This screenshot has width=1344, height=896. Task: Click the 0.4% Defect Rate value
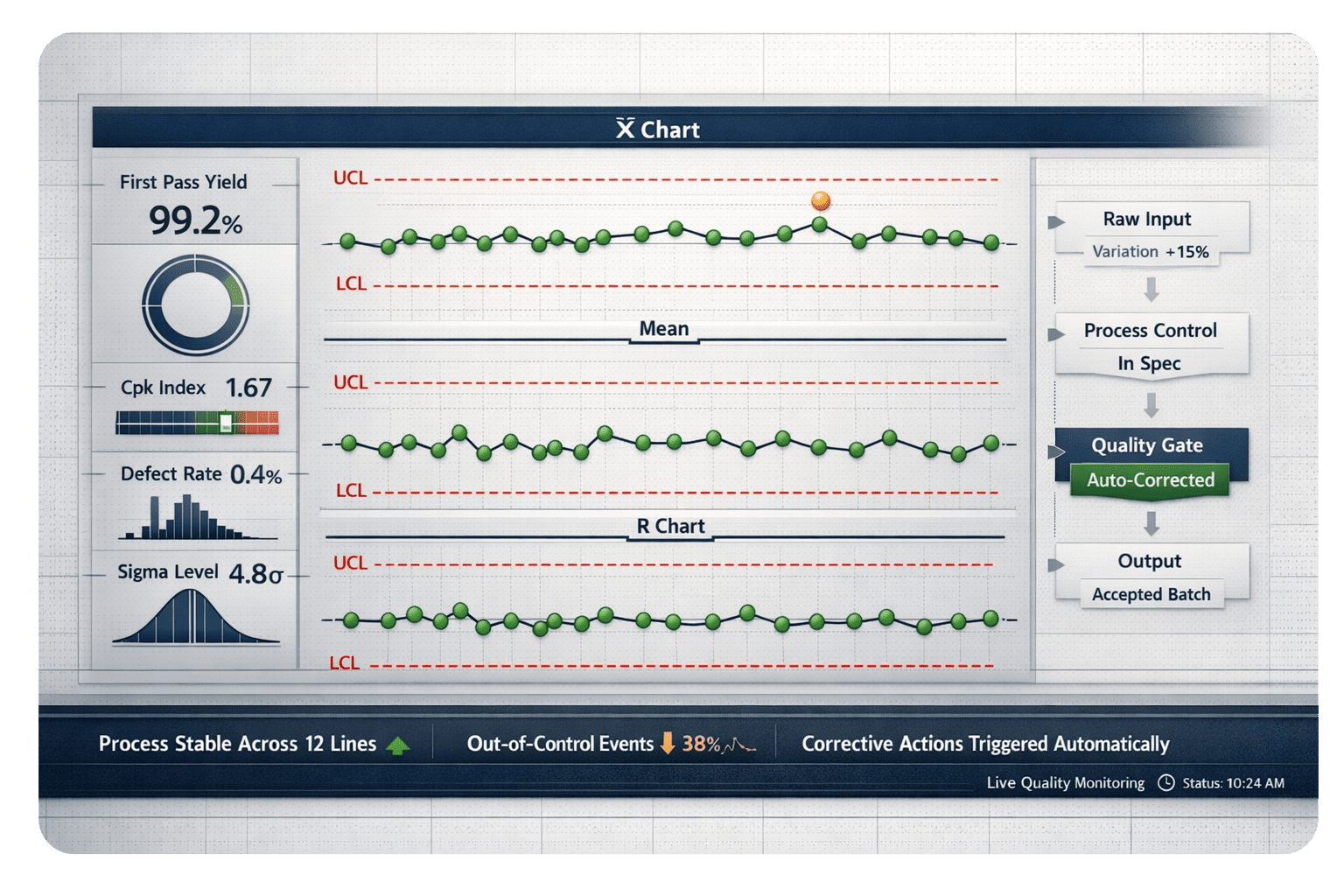coord(256,475)
